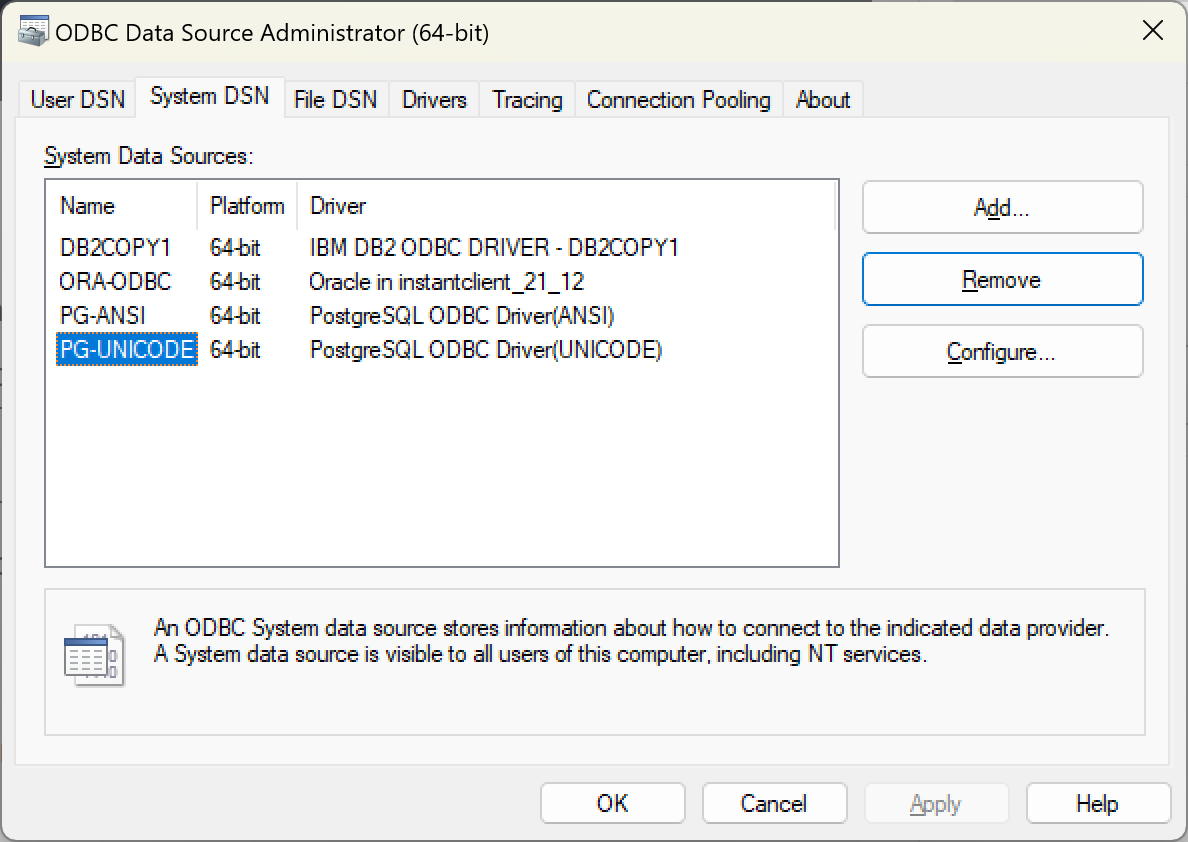Open the Connection Pooling tab
1188x842 pixels.
click(x=678, y=99)
